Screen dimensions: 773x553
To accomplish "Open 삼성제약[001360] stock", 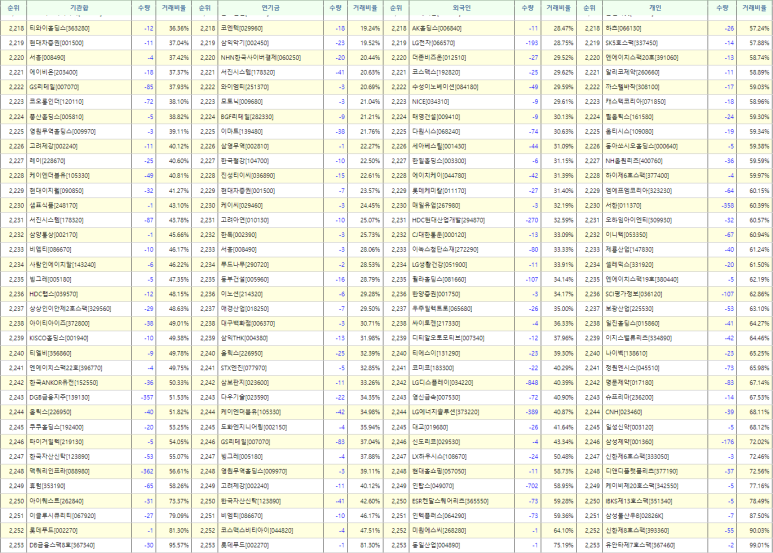I will click(x=630, y=442).
